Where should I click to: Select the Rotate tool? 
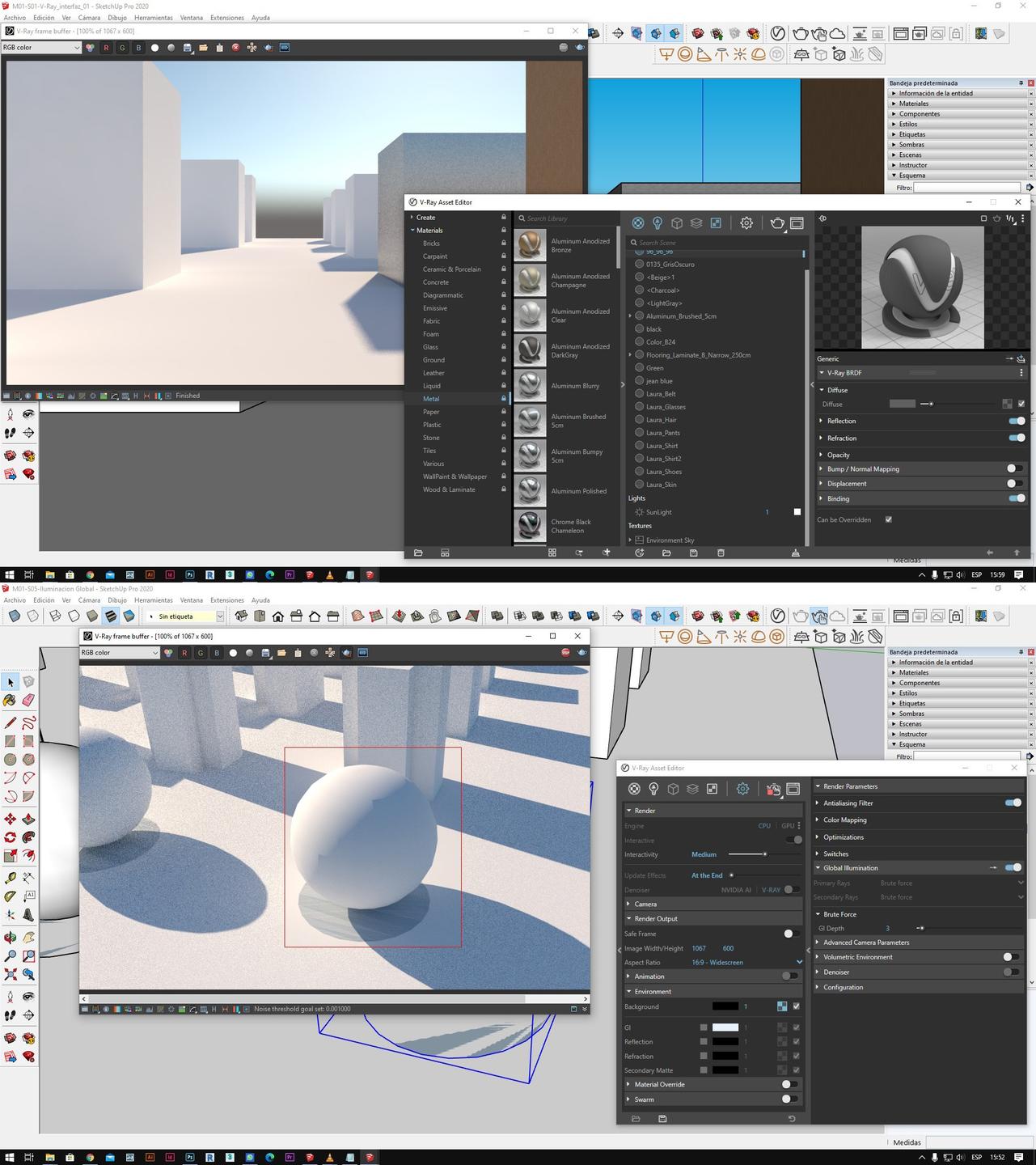(x=10, y=837)
